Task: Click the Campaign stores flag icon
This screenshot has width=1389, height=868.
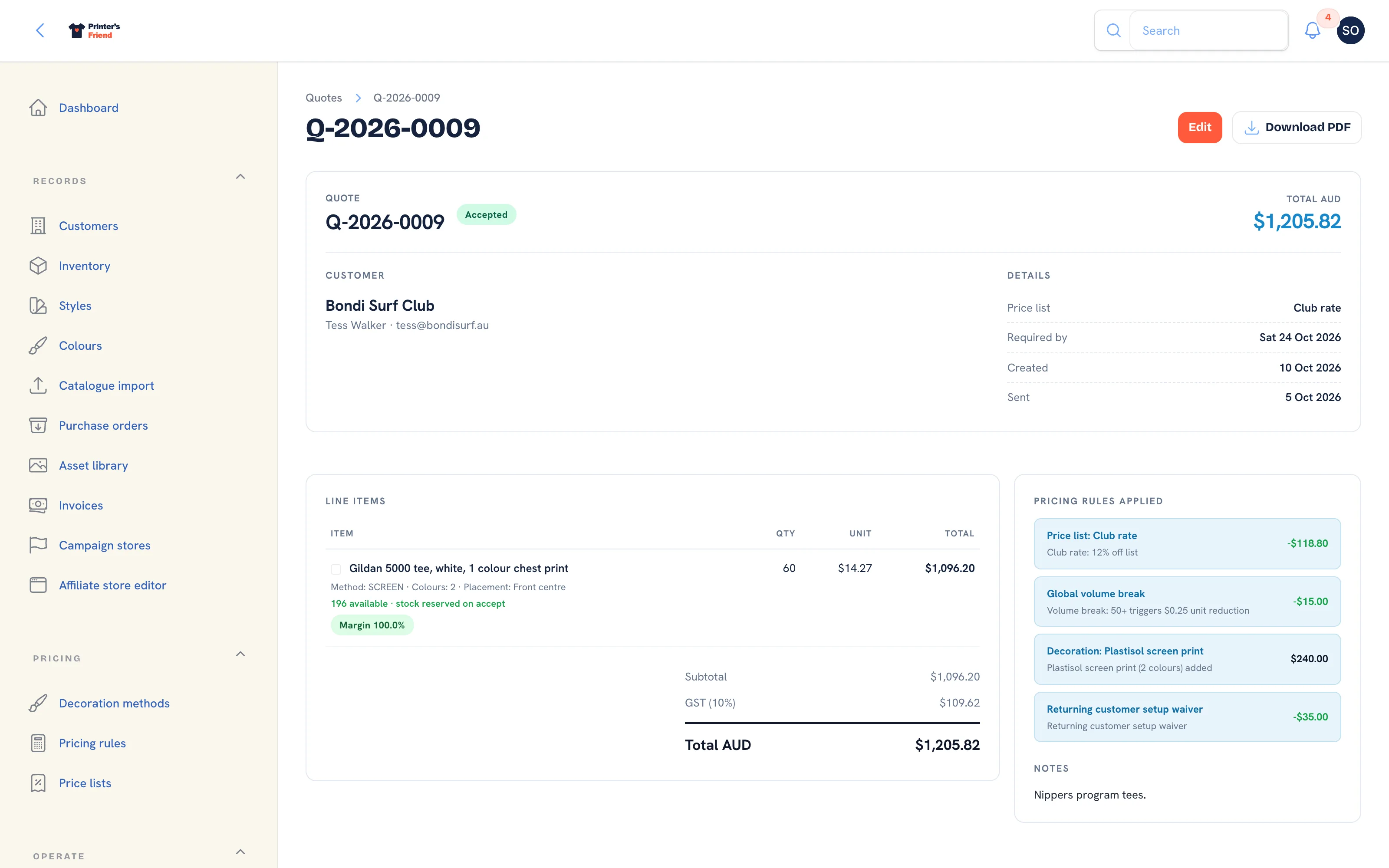Action: (38, 545)
